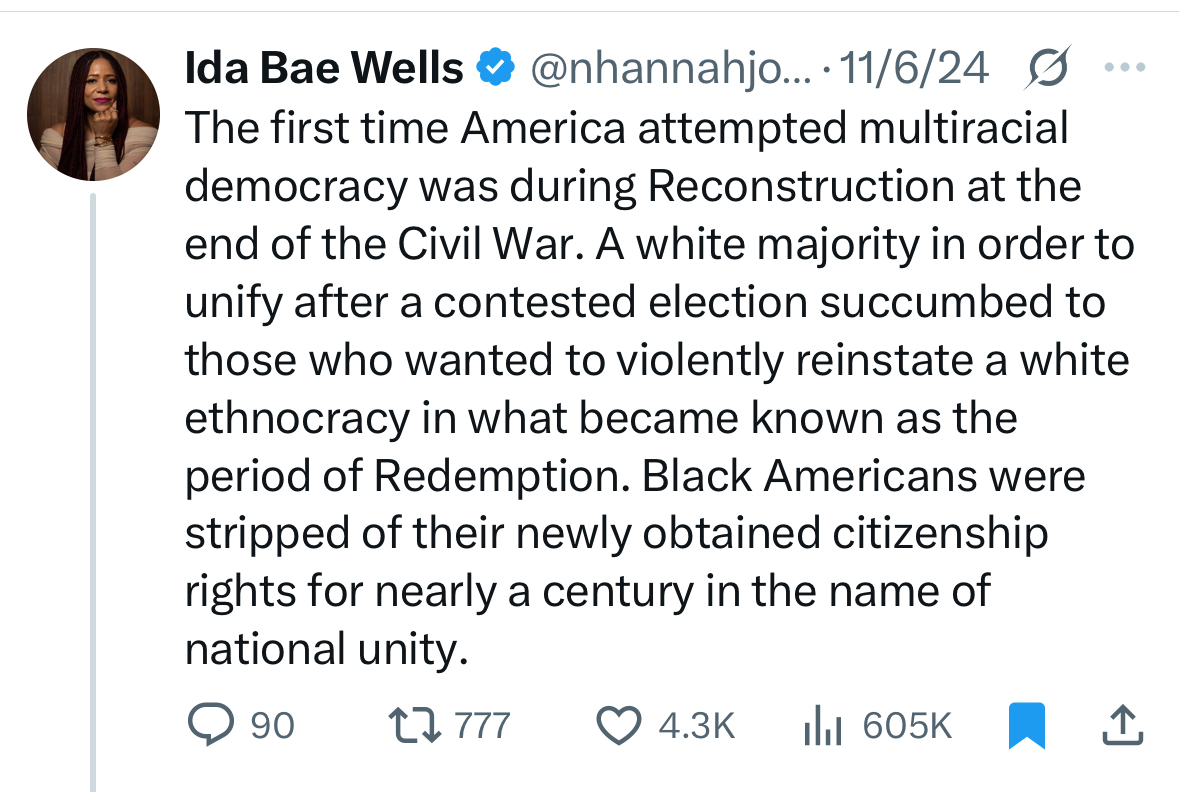This screenshot has height=792, width=1179.
Task: Click the 90 replies count
Action: click(272, 725)
